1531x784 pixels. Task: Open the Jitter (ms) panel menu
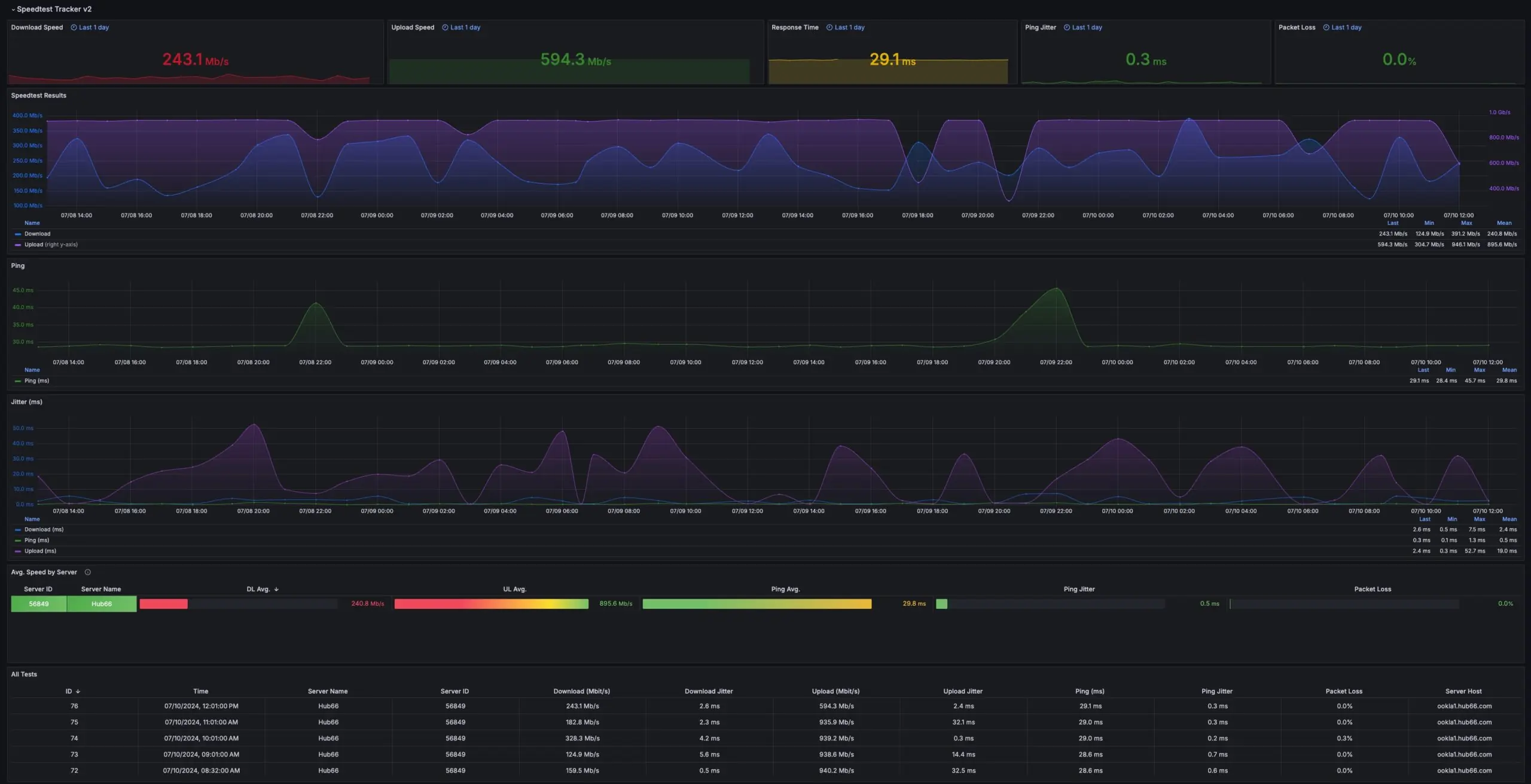(x=27, y=402)
